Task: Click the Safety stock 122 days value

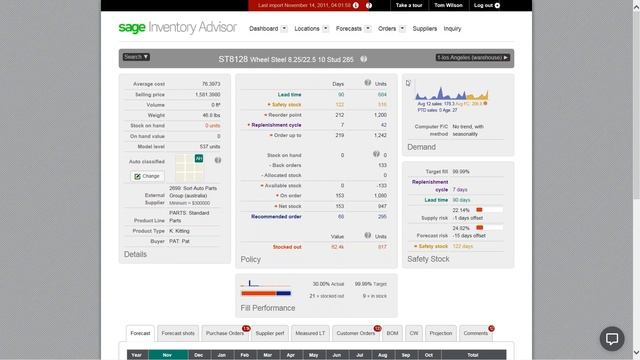Action: 463,246
